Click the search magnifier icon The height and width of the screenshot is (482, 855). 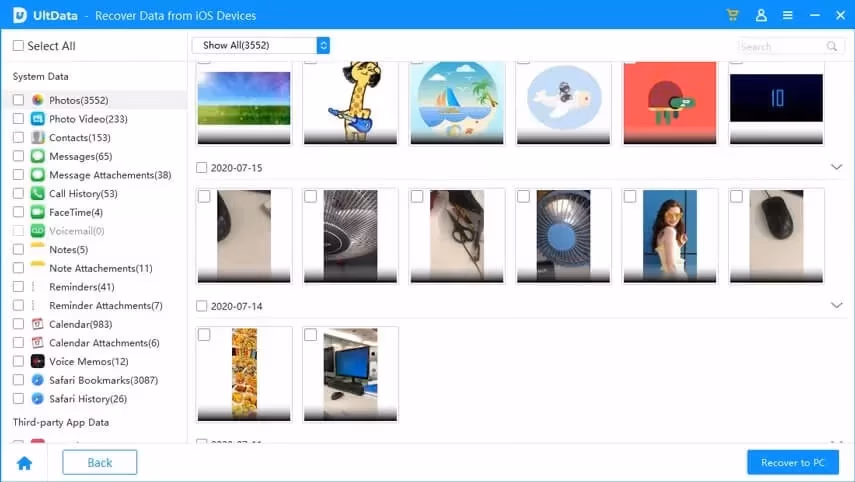831,46
